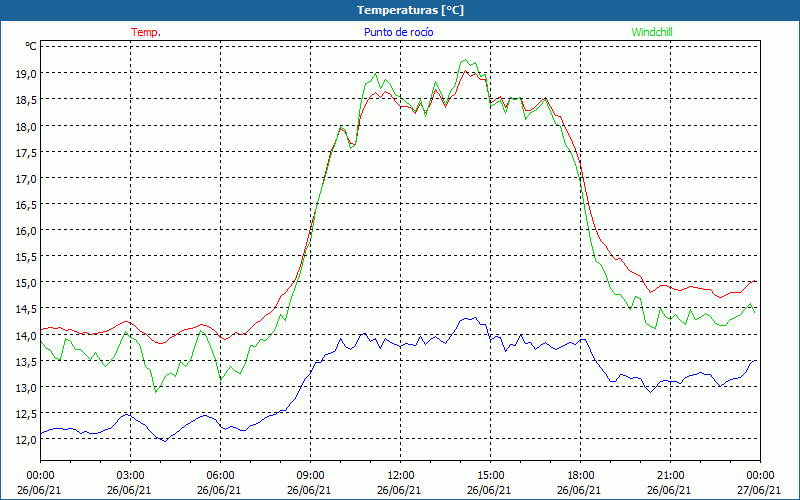Click the 13,0 y-axis value
Screen dimensions: 800x500
click(x=28, y=387)
